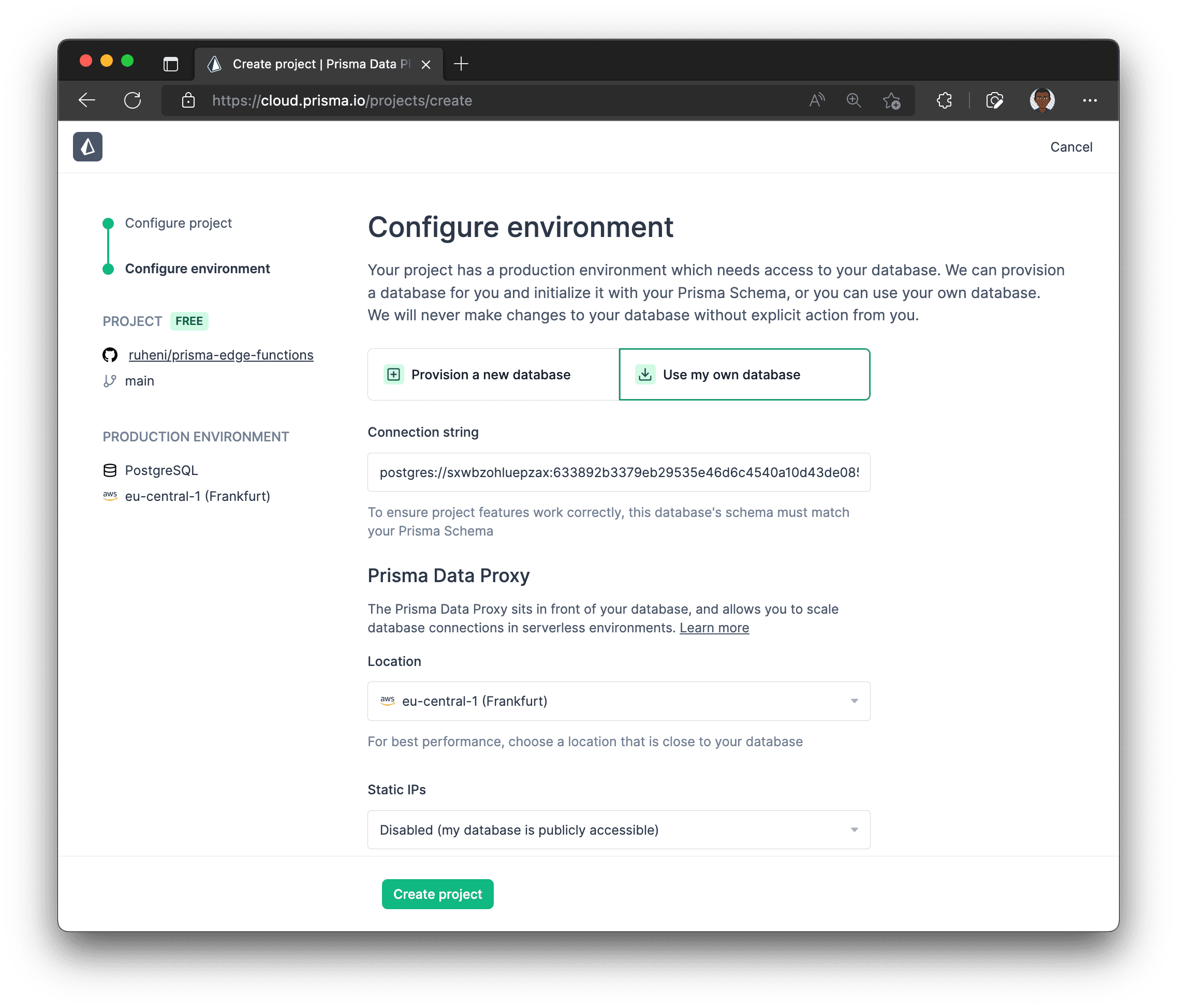
Task: Click the zoom magnifier icon in address bar
Action: [x=853, y=100]
